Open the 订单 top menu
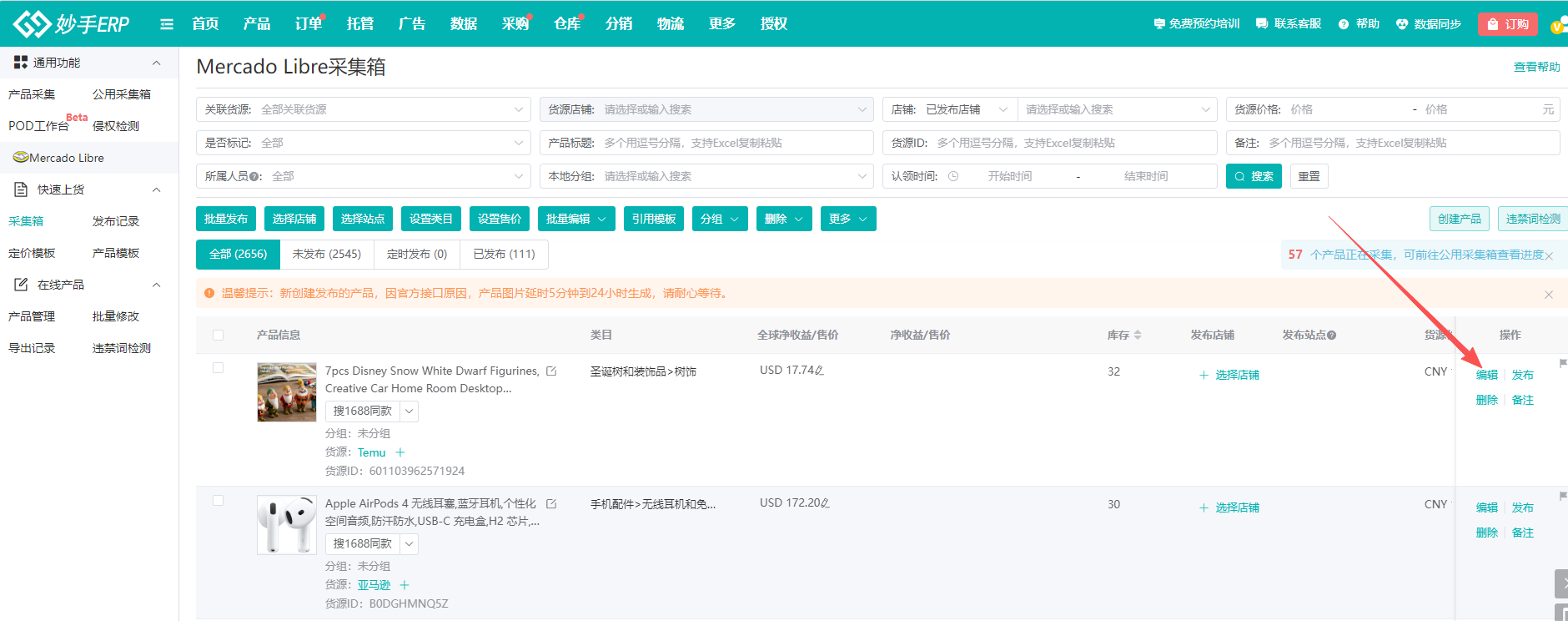Image resolution: width=1568 pixels, height=621 pixels. click(x=308, y=24)
